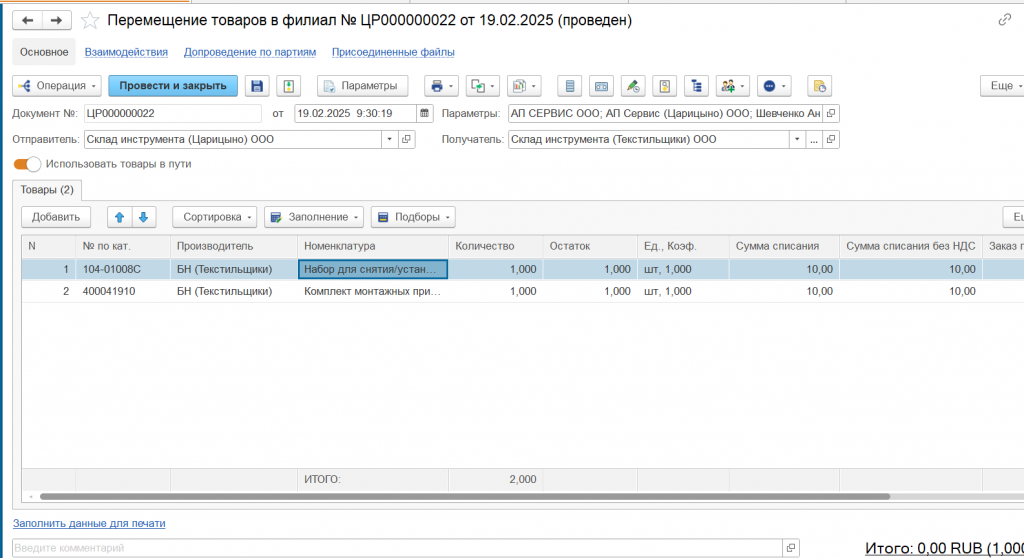
Task: Click the 'Провести и закрыть' button
Action: tap(173, 86)
